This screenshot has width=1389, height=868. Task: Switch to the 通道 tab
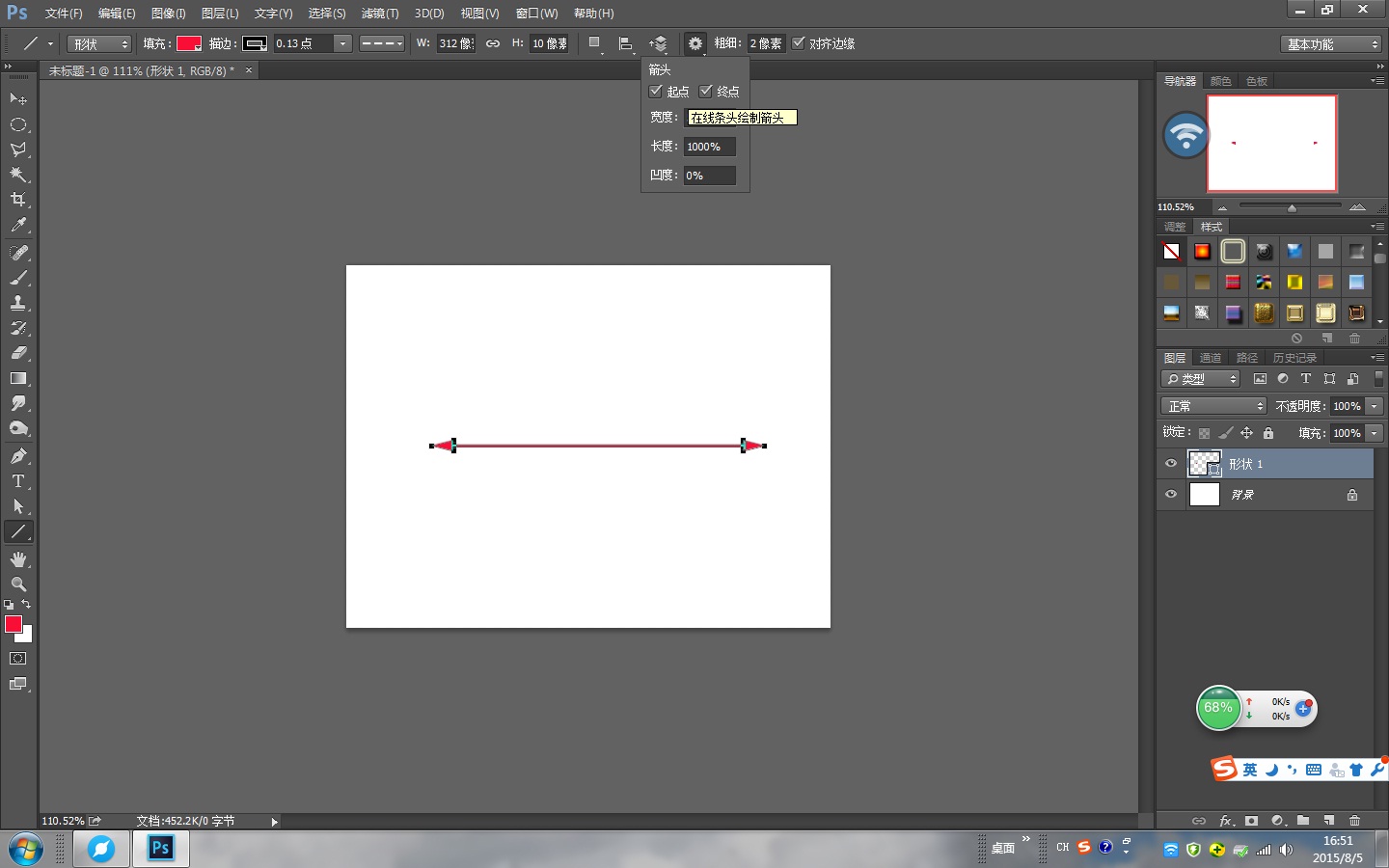coord(1211,358)
